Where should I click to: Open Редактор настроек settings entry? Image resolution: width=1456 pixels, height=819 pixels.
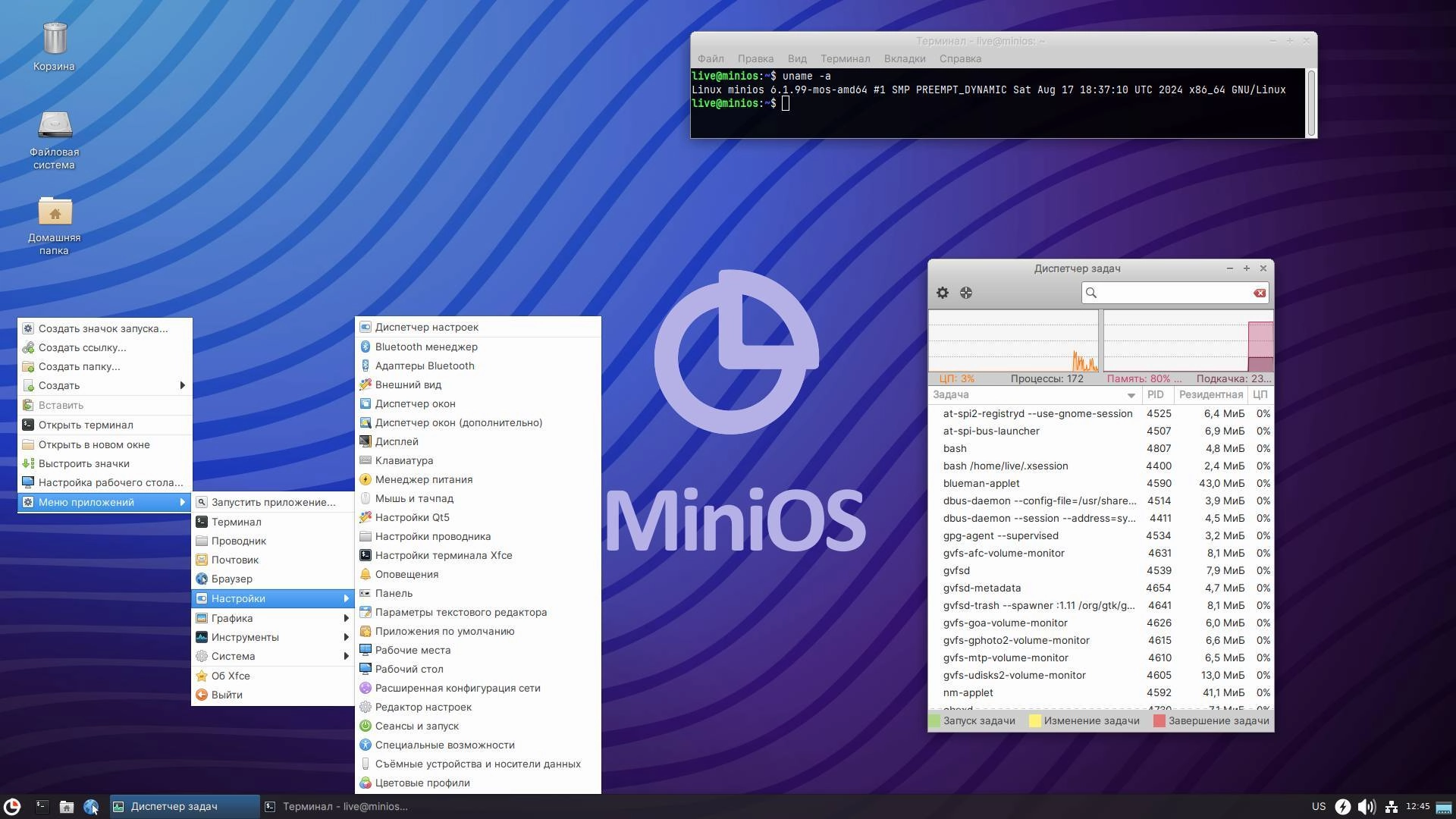[x=478, y=707]
